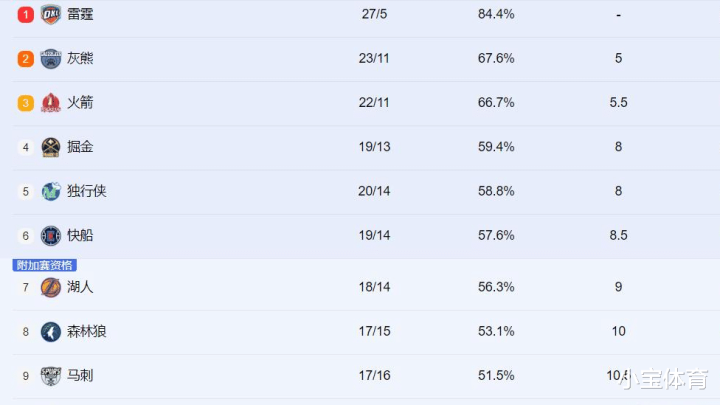Click the Rockets (火箭) team logo

pyautogui.click(x=51, y=103)
